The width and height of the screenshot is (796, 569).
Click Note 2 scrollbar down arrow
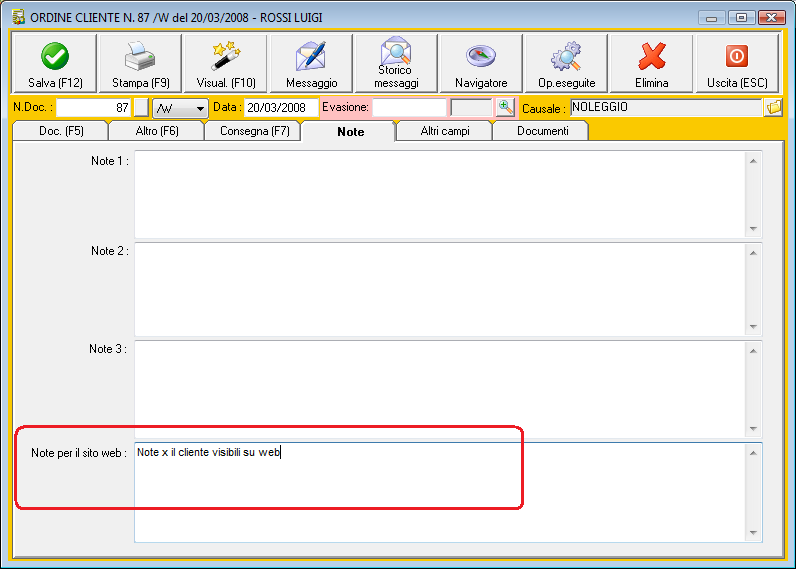point(753,326)
